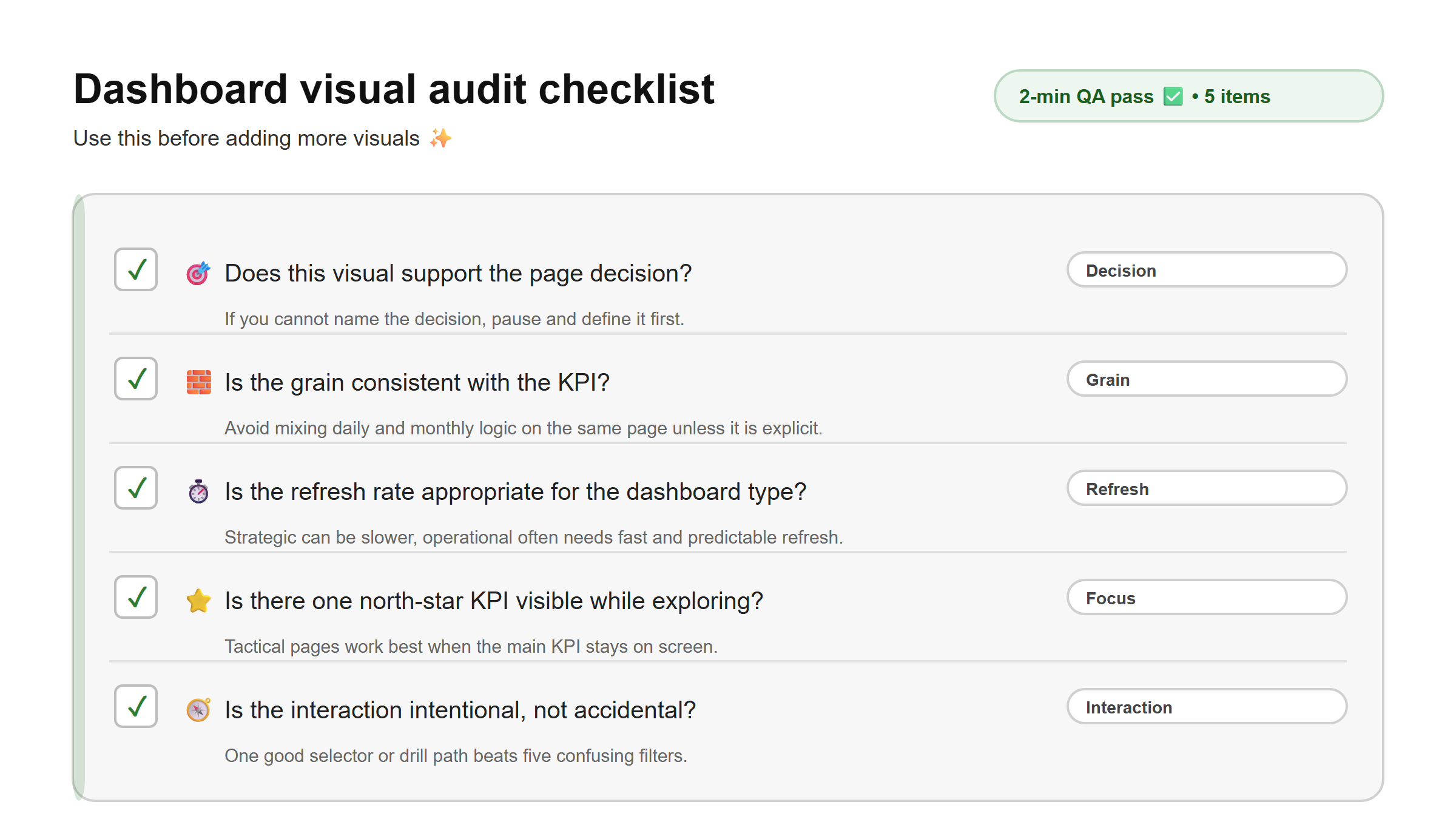The height and width of the screenshot is (819, 1456).
Task: Click the dart target emoji icon
Action: [198, 274]
